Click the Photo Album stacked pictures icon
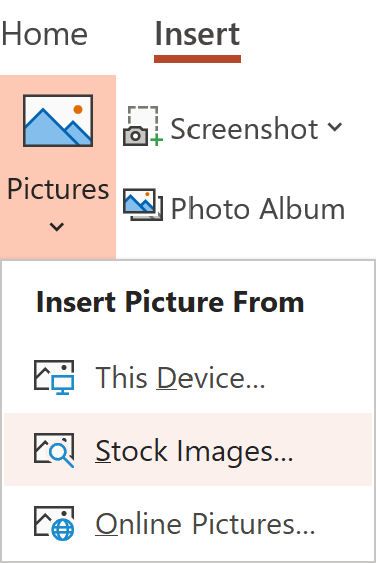 pos(143,204)
